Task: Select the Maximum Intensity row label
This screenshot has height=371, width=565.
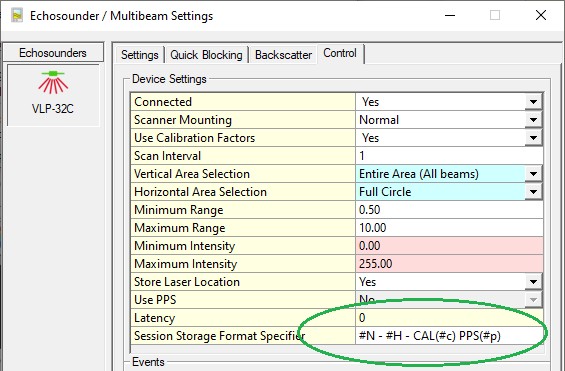Action: [x=243, y=264]
